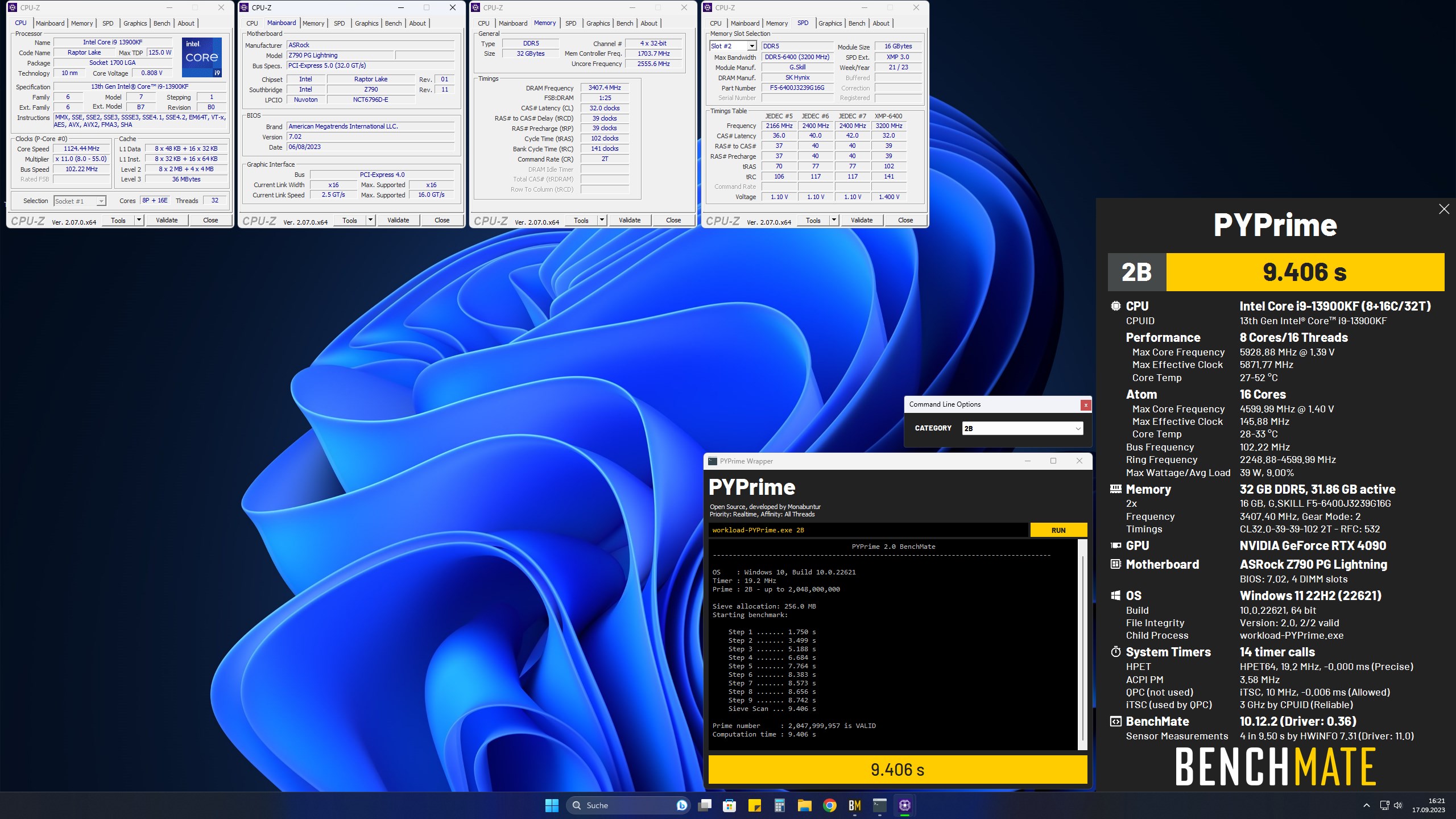The image size is (1456, 819).
Task: Click the CPU-Z chip icon in the taskbar
Action: click(905, 805)
